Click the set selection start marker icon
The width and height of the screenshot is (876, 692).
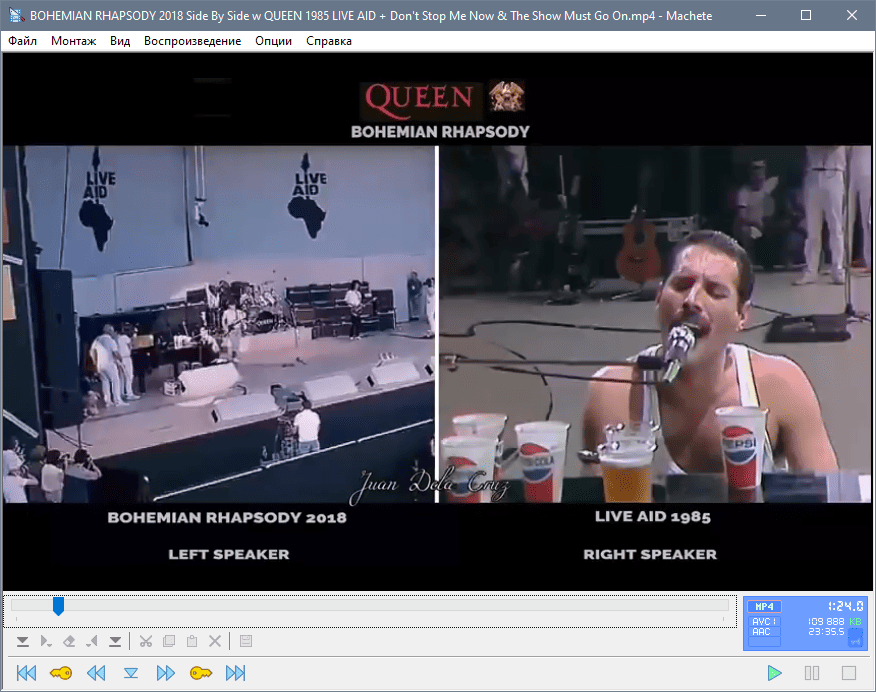(x=22, y=641)
